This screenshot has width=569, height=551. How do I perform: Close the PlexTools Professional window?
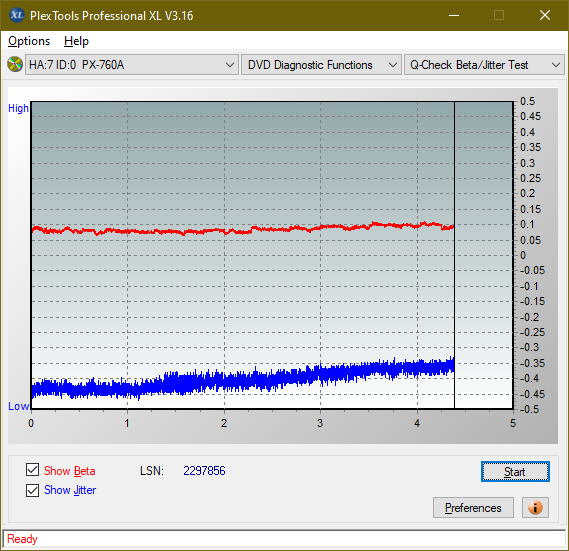545,15
